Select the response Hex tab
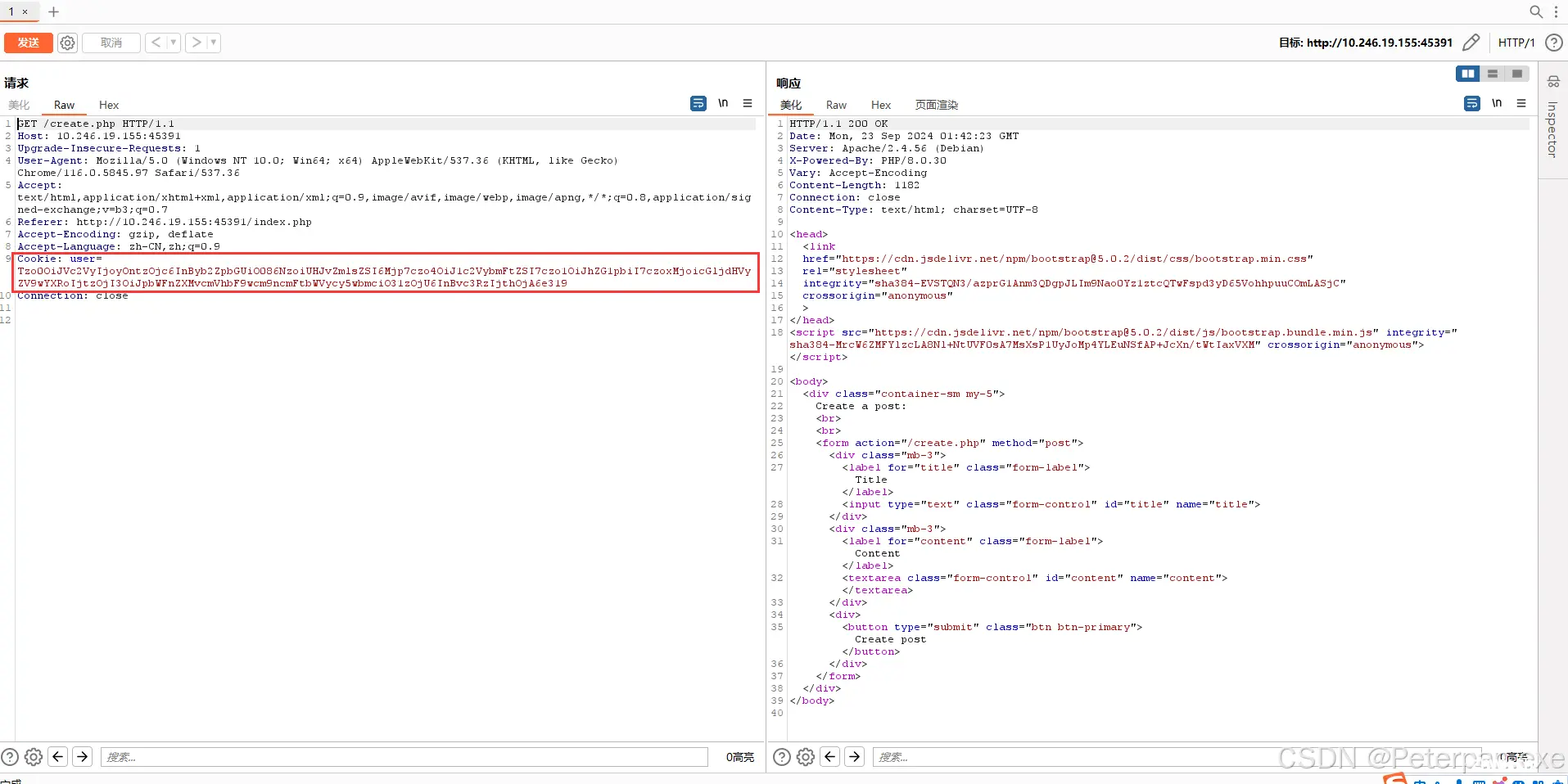 (x=881, y=105)
